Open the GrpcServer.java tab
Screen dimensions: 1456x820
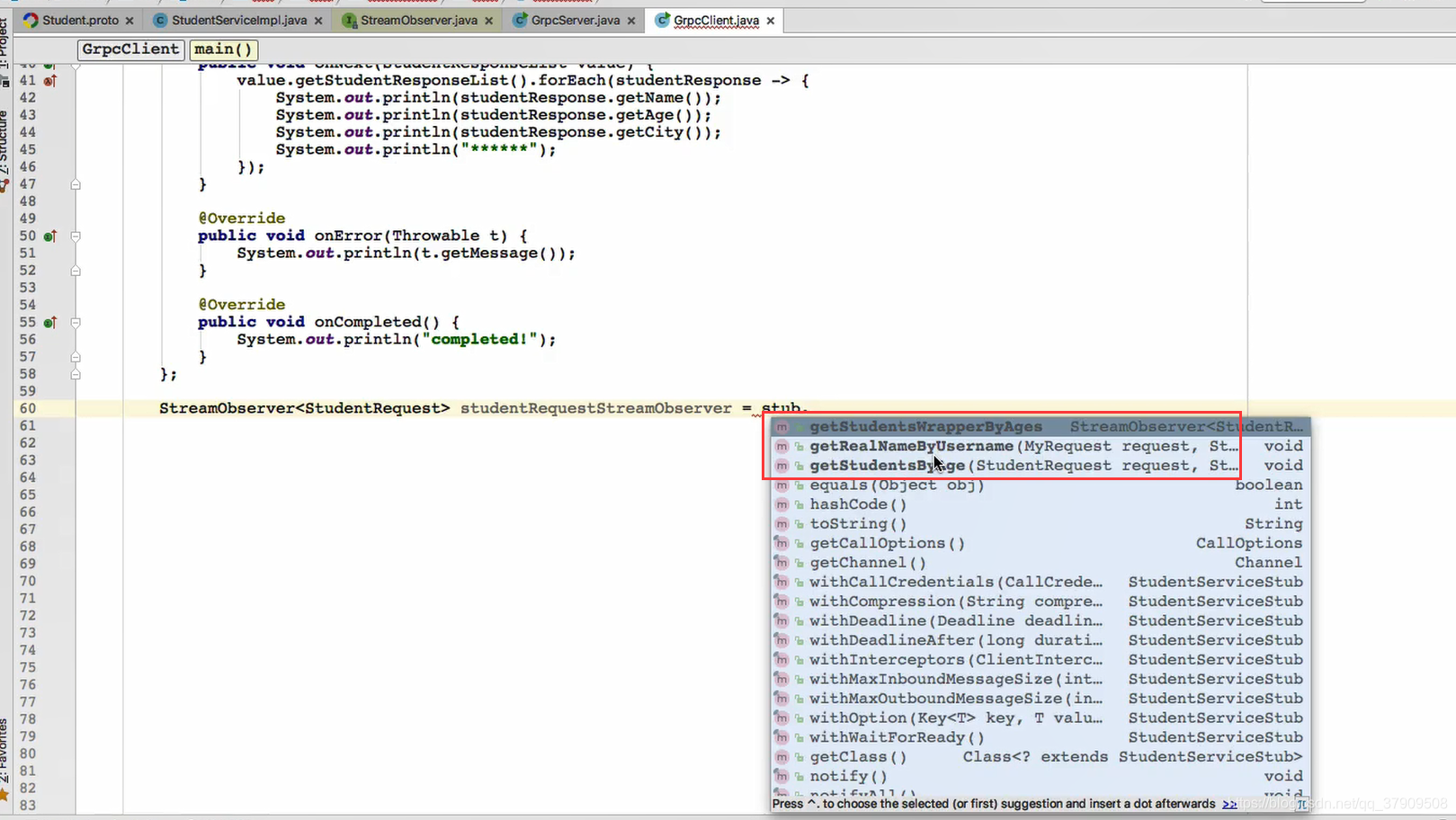576,20
